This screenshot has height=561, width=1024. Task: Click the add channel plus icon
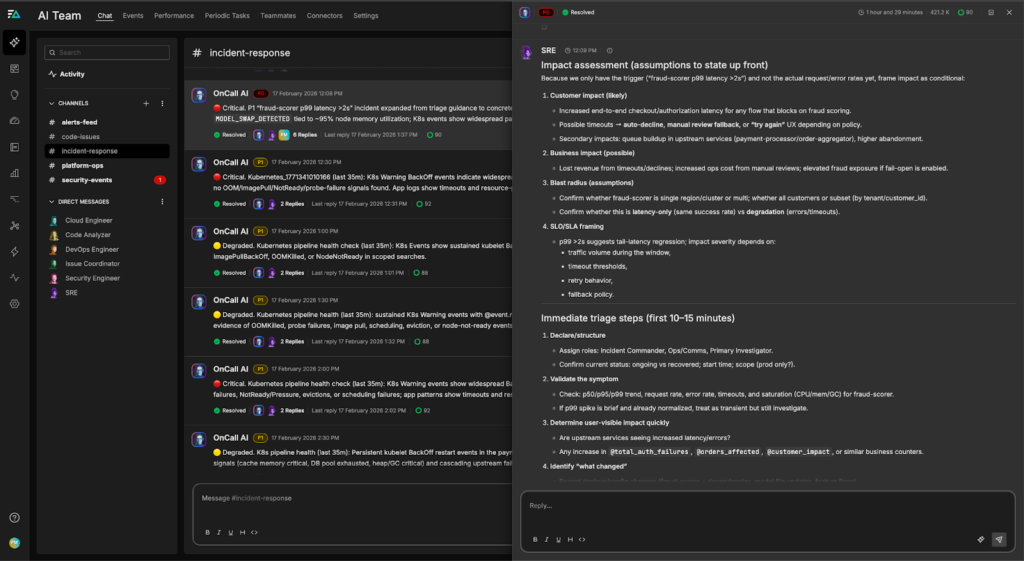tap(146, 103)
